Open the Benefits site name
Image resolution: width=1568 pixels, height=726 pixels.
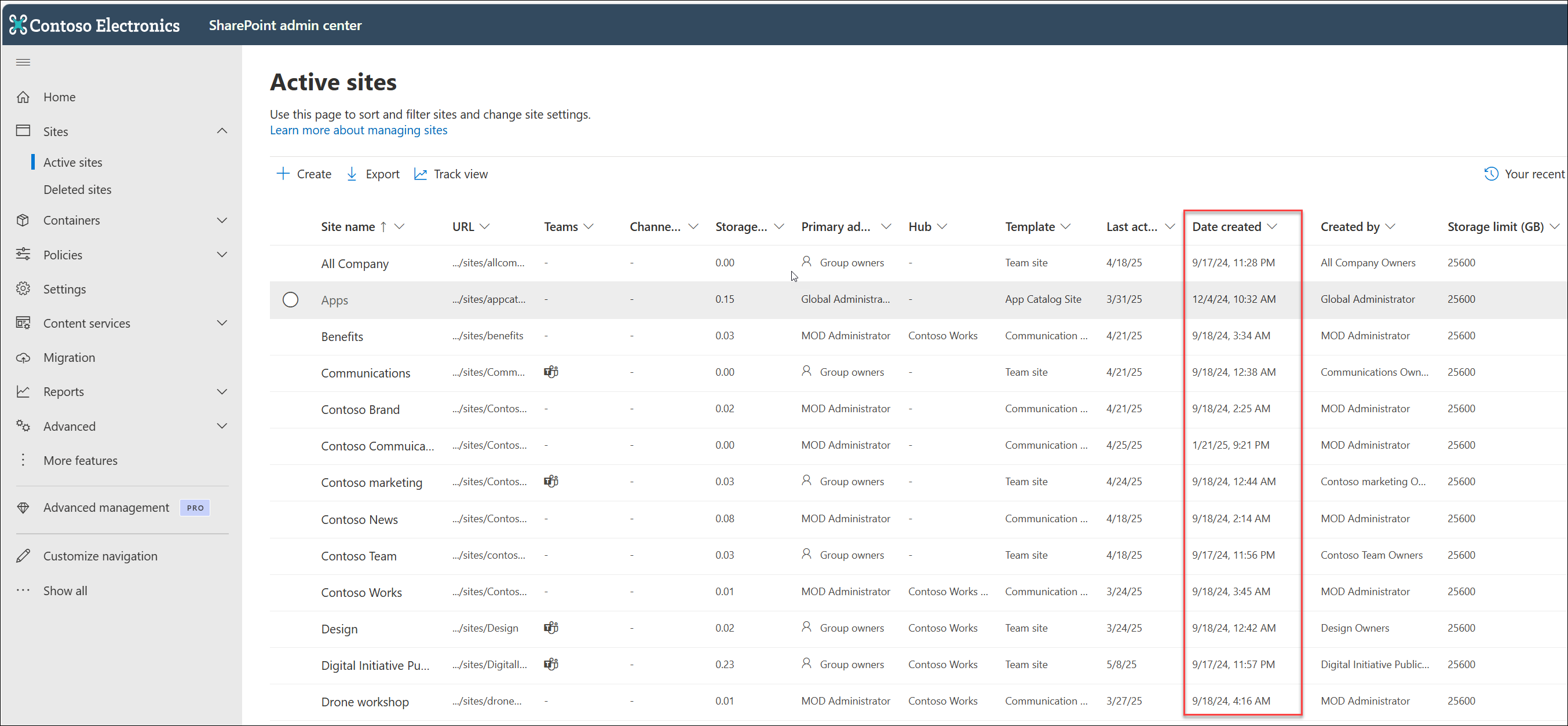coord(342,336)
